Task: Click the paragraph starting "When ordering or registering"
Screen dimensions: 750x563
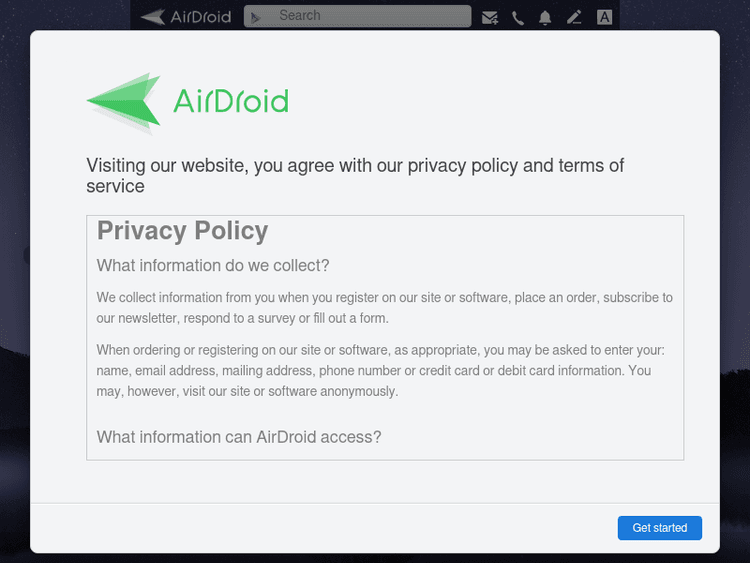Action: coord(380,370)
